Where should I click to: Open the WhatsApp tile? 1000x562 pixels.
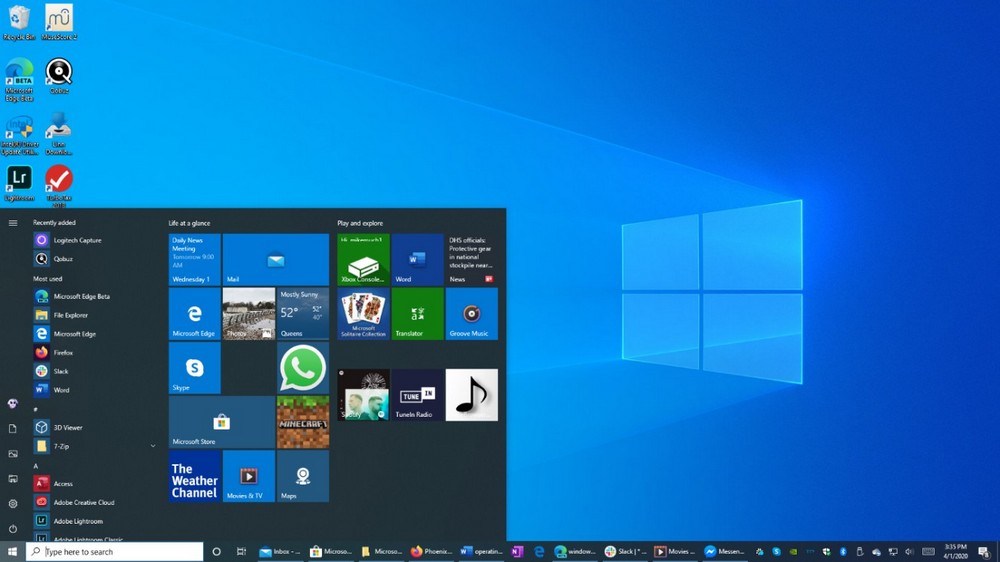pyautogui.click(x=303, y=368)
